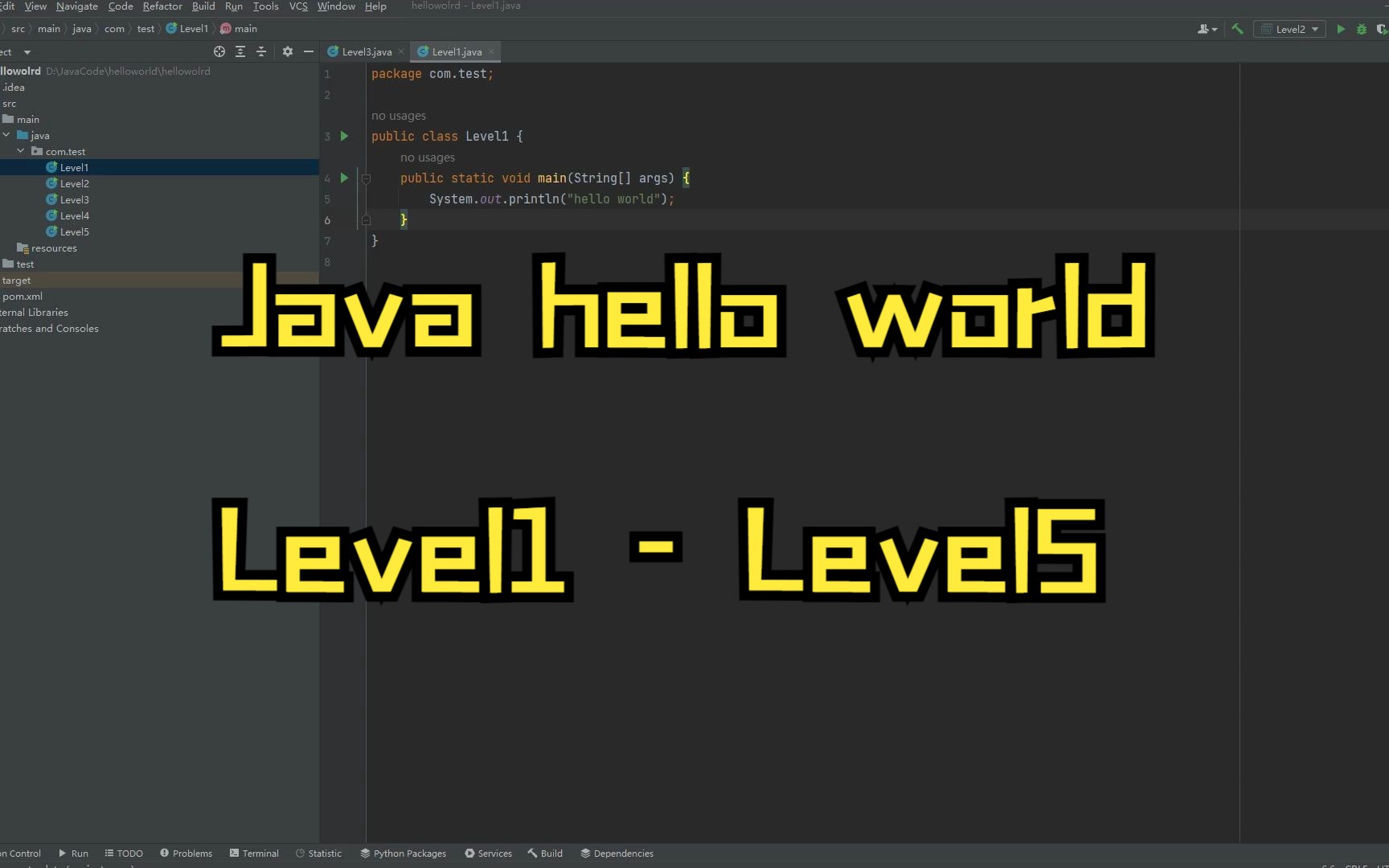Viewport: 1389px width, 868px height.
Task: Place cursor in println line of editor
Action: [x=551, y=199]
